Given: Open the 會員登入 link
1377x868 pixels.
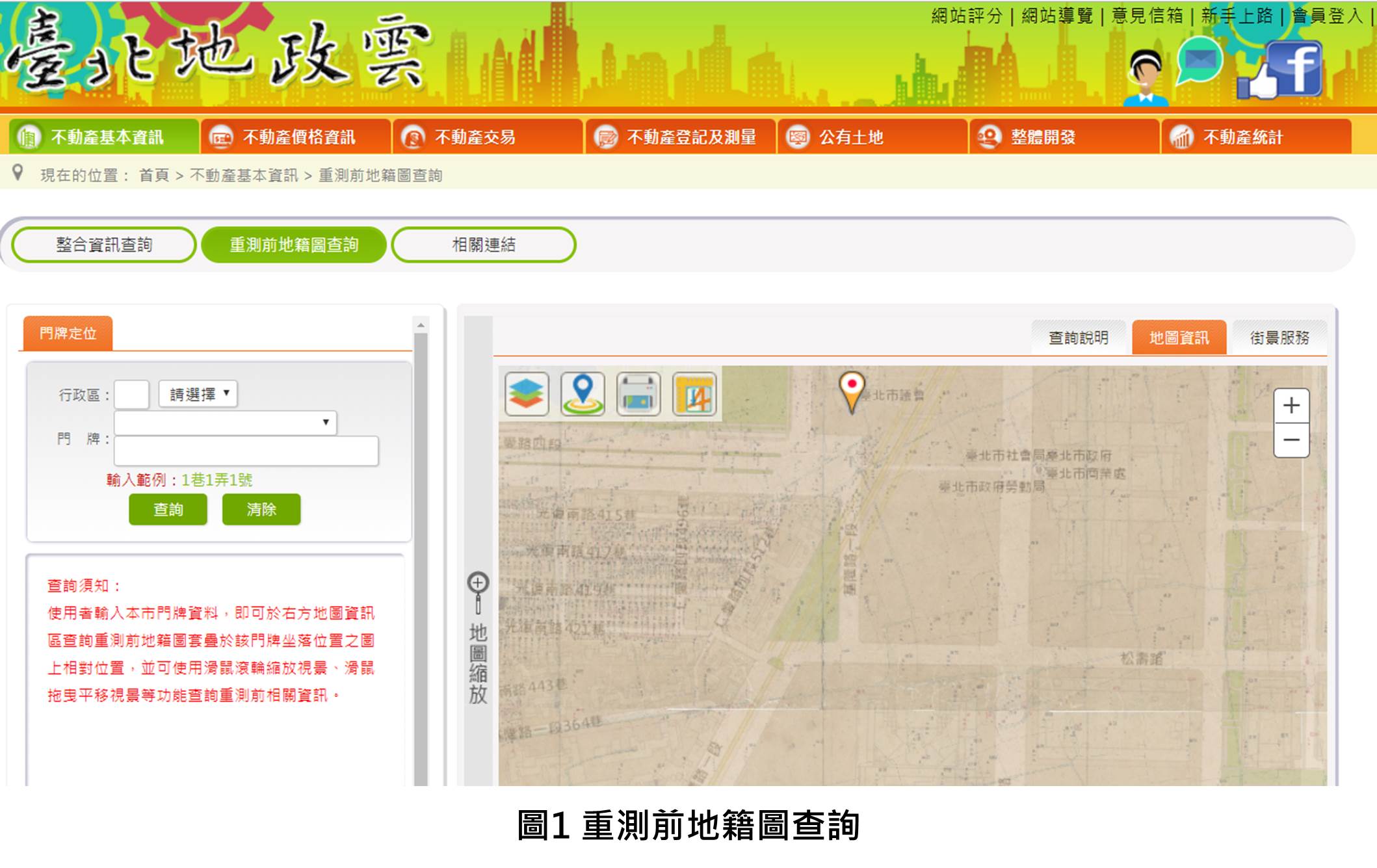Looking at the screenshot, I should point(1327,16).
